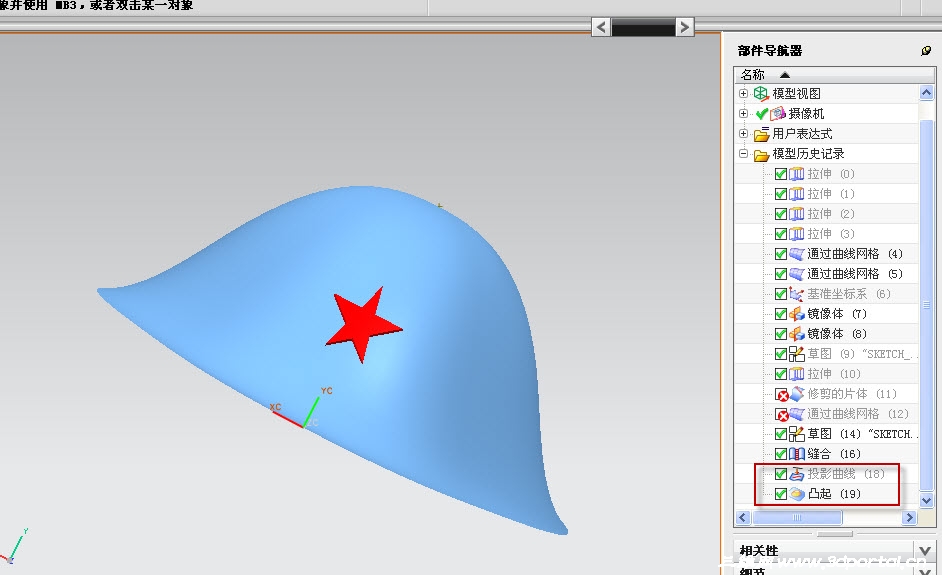The image size is (942, 575).
Task: Click the 缝合 (16) sew icon
Action: tap(797, 454)
